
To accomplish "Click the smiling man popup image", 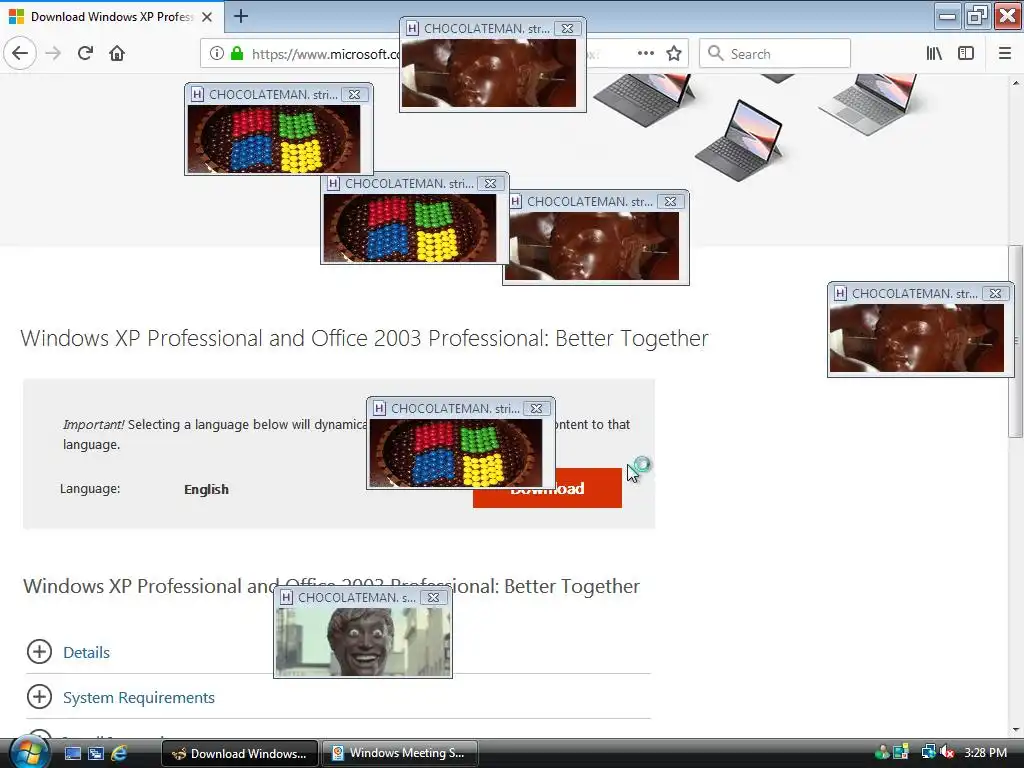I will [x=362, y=641].
